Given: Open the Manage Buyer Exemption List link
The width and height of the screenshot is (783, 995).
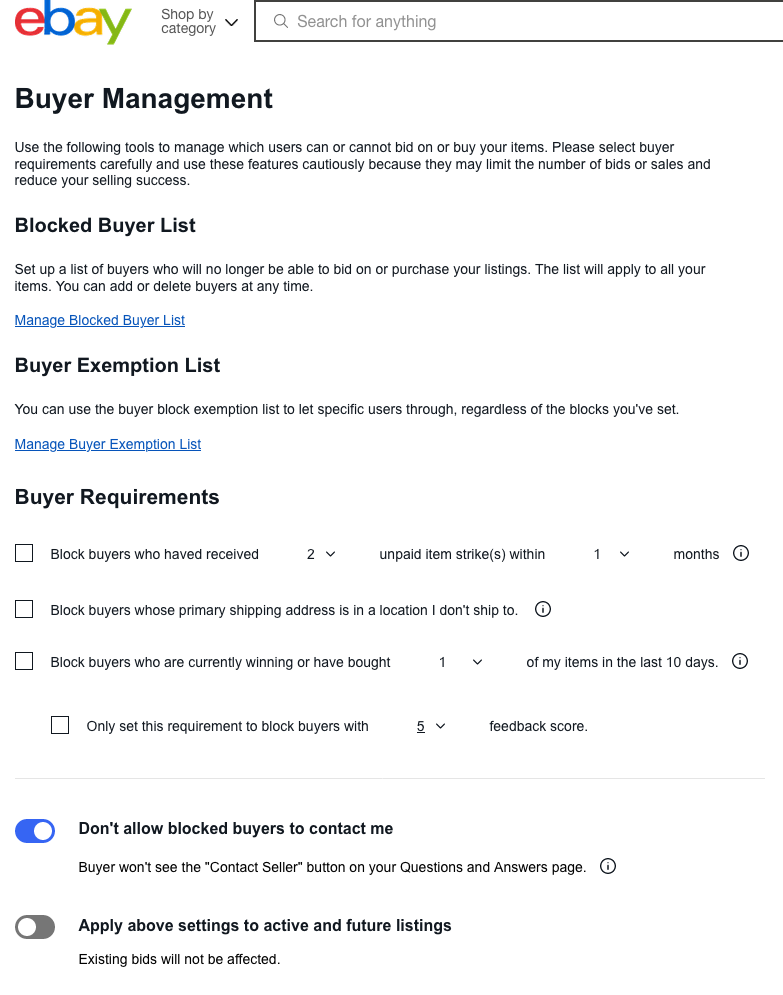Looking at the screenshot, I should point(108,444).
